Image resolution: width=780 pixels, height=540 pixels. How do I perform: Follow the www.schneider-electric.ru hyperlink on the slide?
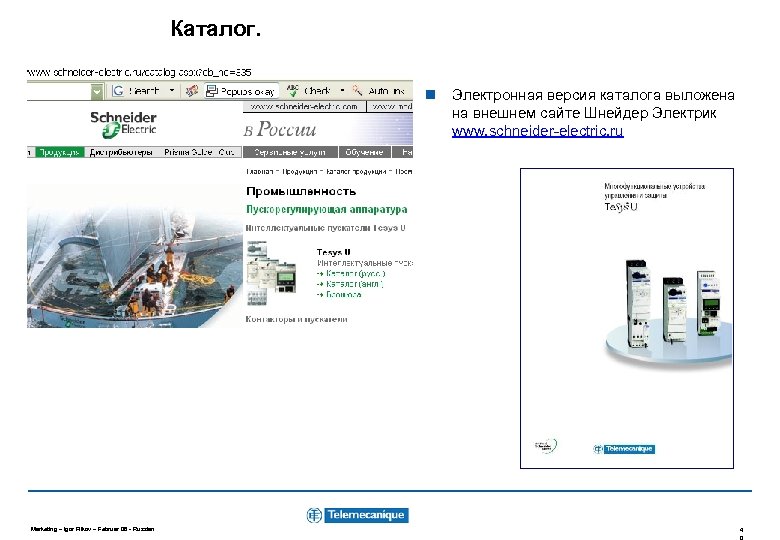(537, 131)
